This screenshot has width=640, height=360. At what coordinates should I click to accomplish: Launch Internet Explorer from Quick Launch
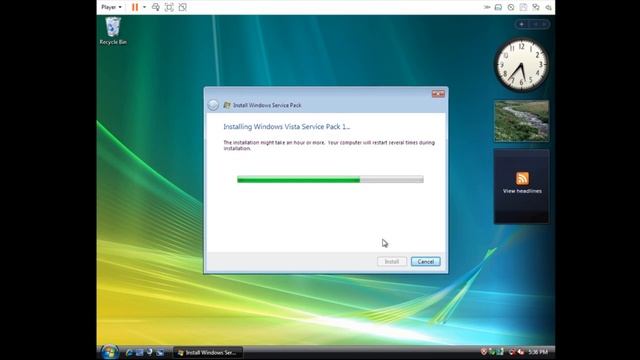[129, 352]
